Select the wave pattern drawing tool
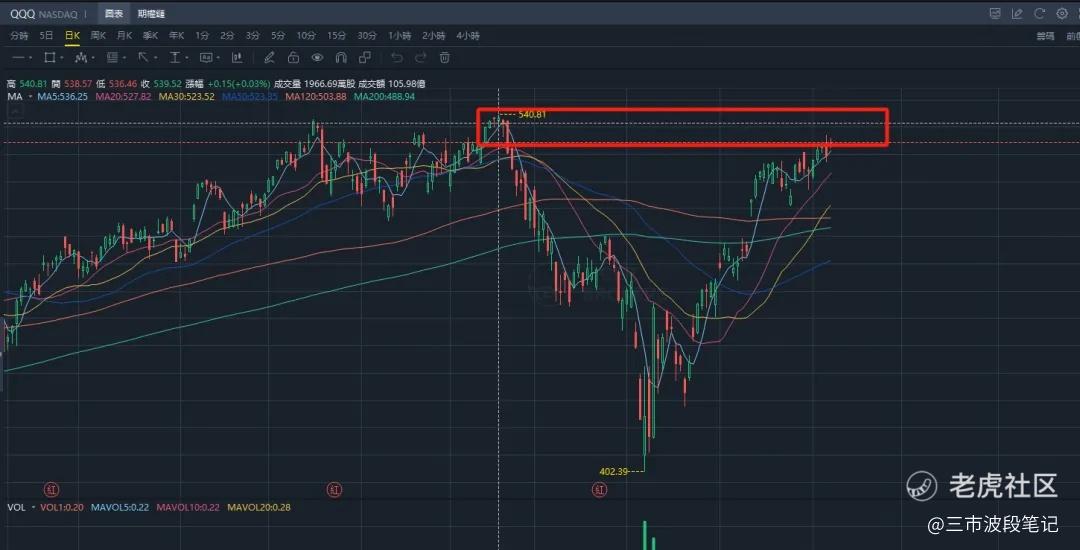Screen dimensions: 1080x550 (81, 58)
